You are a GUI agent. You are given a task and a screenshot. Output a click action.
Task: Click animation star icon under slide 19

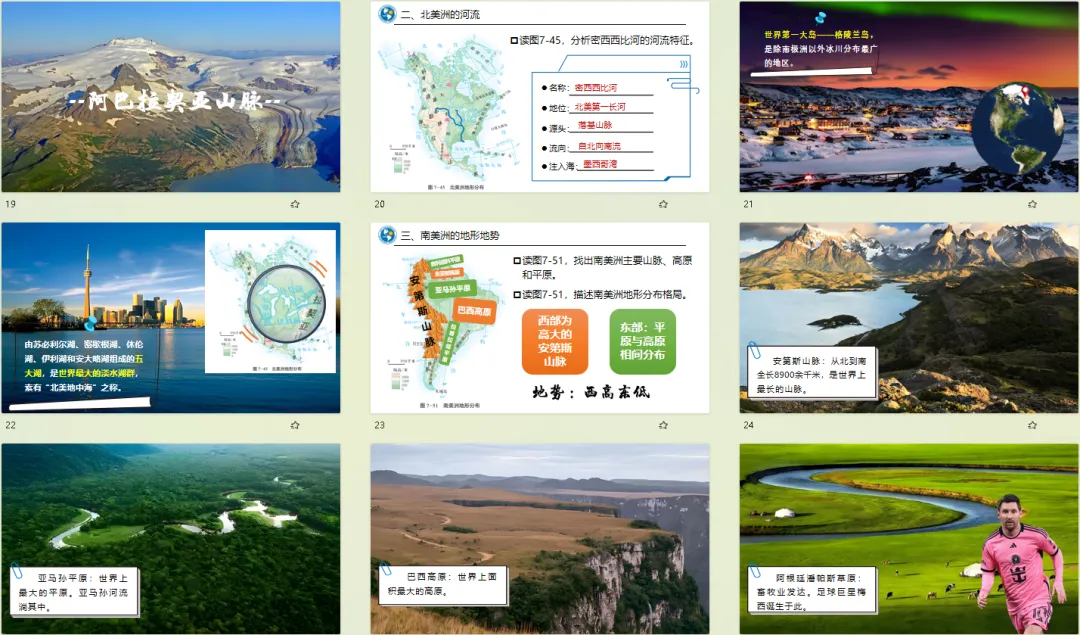click(295, 204)
